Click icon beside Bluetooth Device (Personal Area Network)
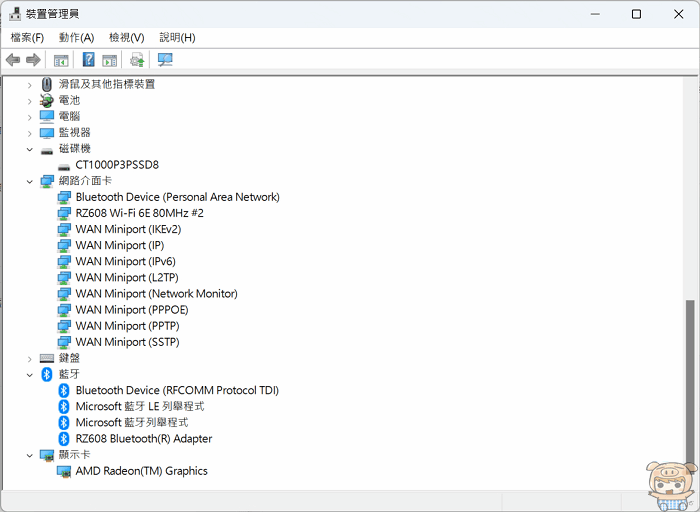 [x=64, y=197]
